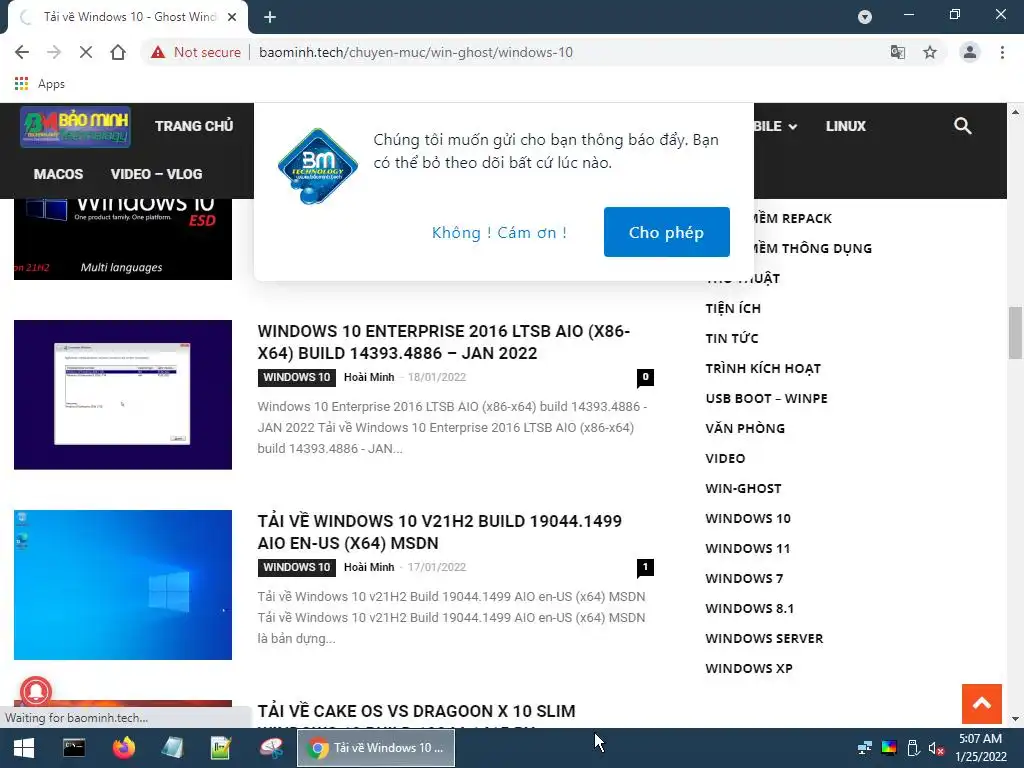This screenshot has width=1024, height=768.
Task: Click Cho phép to allow notifications
Action: (x=666, y=232)
